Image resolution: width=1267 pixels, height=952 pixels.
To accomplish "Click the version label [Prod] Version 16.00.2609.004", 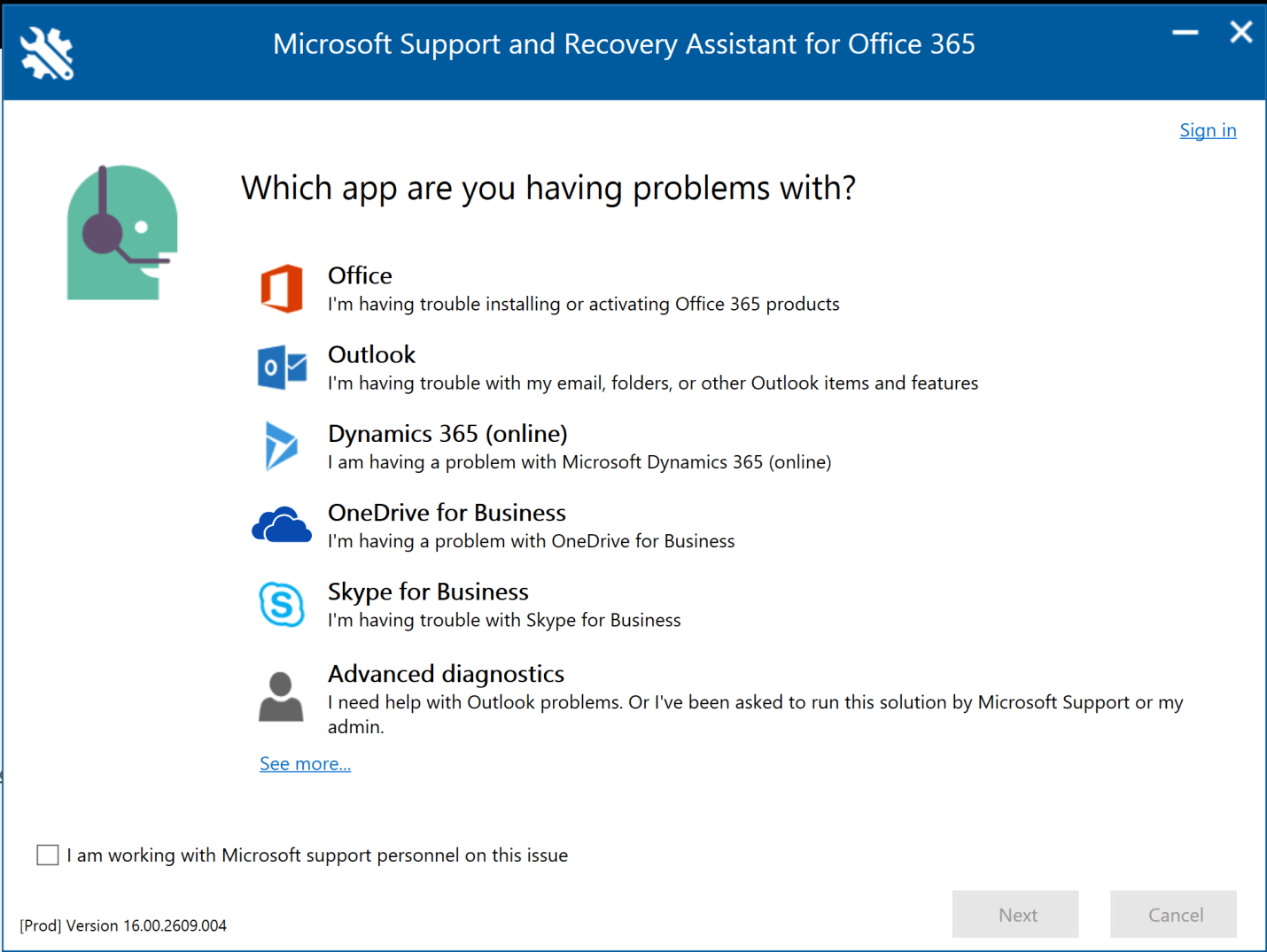I will click(x=124, y=925).
